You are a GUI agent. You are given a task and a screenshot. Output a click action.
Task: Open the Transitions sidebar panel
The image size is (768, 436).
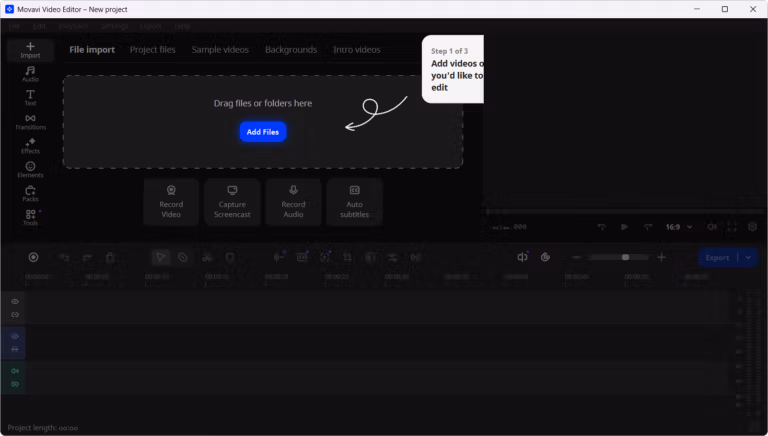(30, 122)
